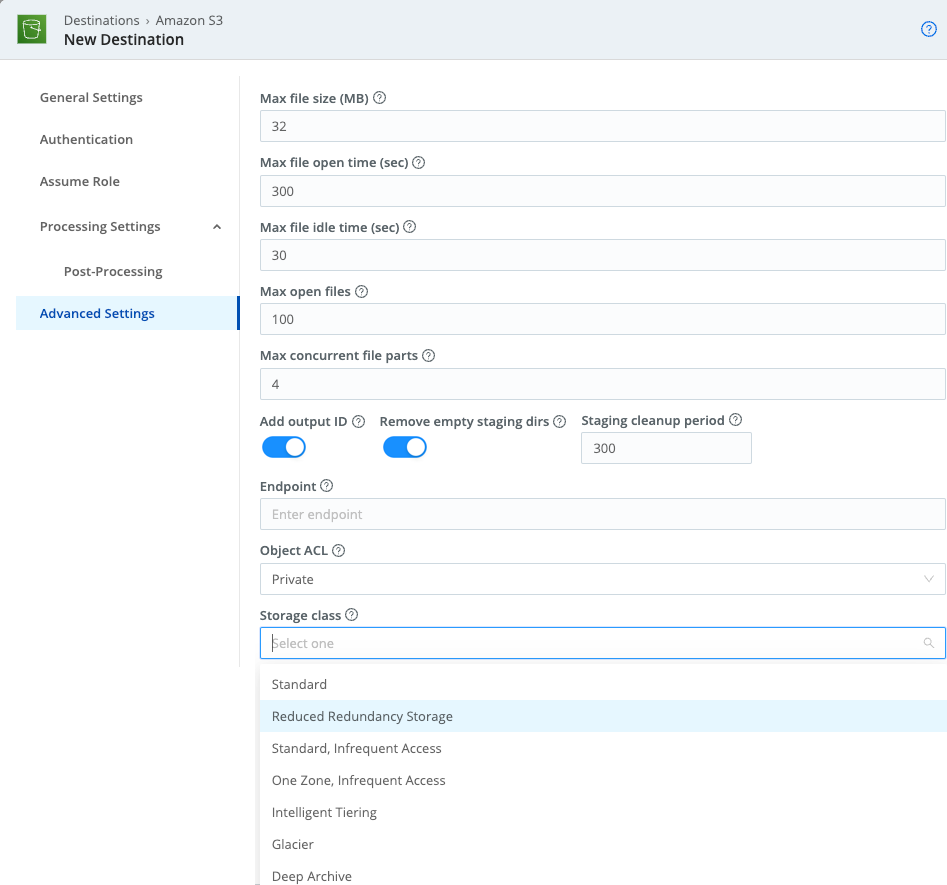Open General Settings

pos(91,97)
